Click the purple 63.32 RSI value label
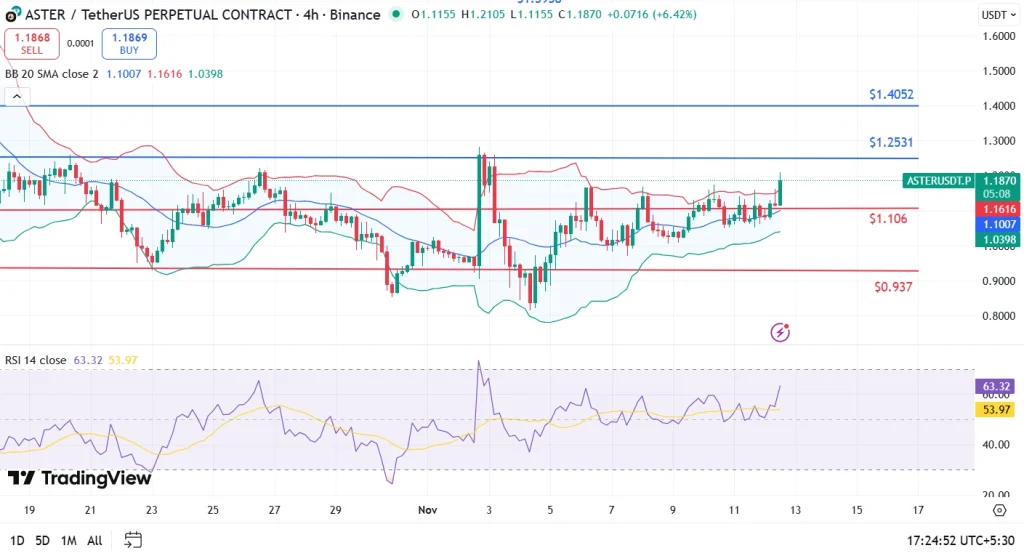1024x556 pixels. click(x=993, y=385)
